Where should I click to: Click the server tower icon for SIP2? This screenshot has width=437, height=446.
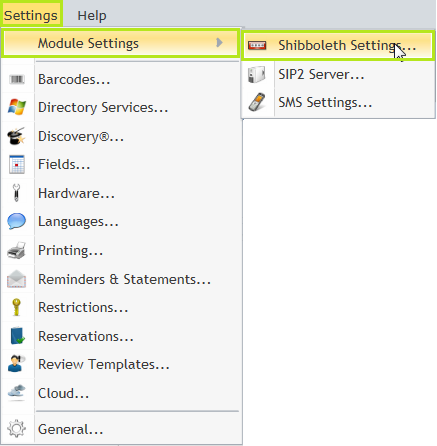coord(257,74)
